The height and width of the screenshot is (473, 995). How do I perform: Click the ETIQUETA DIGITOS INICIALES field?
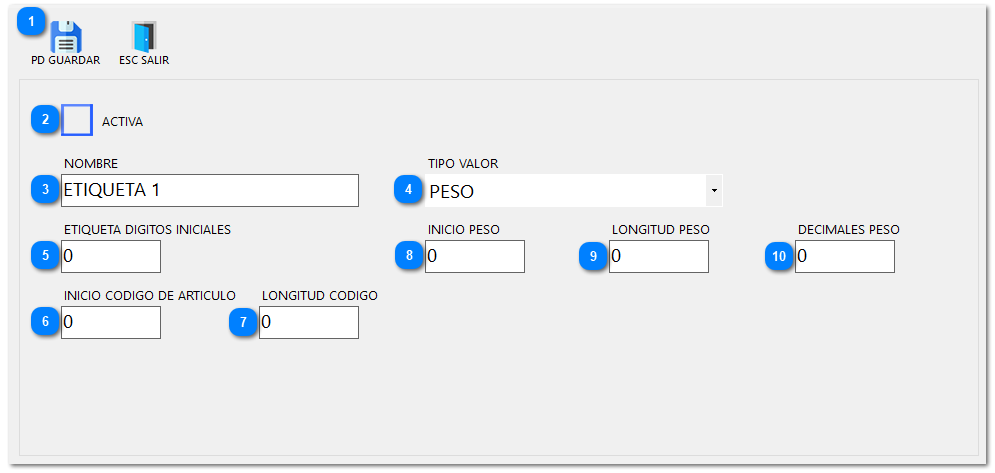click(111, 256)
